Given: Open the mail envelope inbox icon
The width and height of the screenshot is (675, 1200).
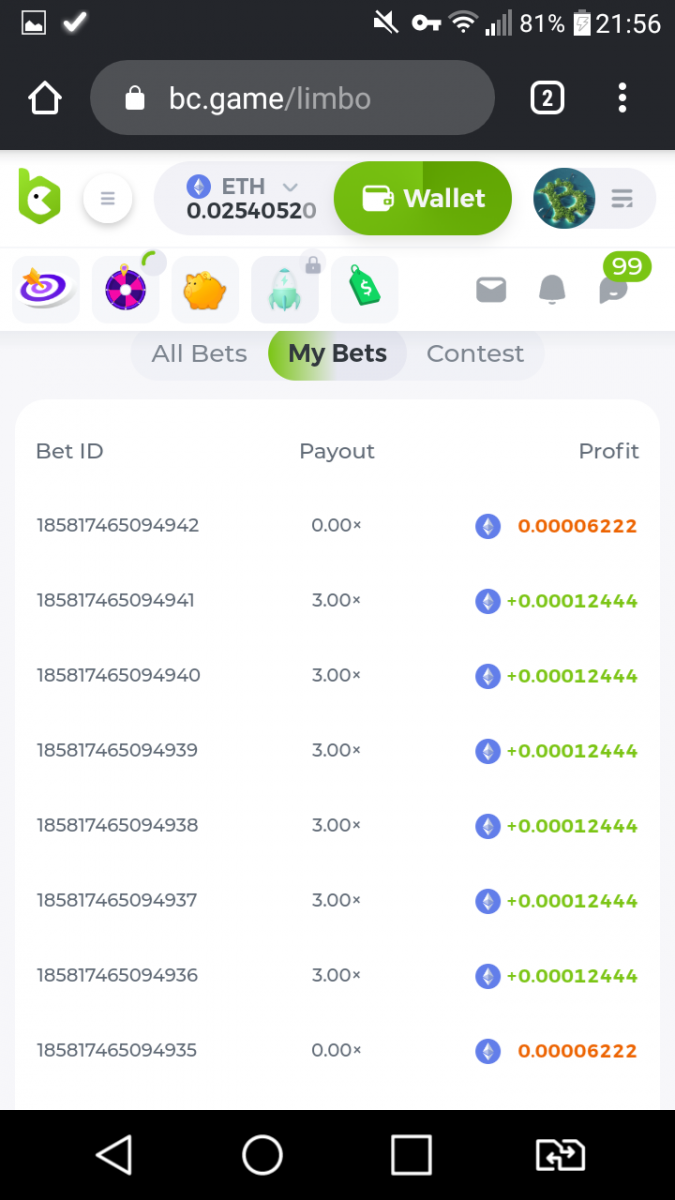Looking at the screenshot, I should pyautogui.click(x=491, y=290).
